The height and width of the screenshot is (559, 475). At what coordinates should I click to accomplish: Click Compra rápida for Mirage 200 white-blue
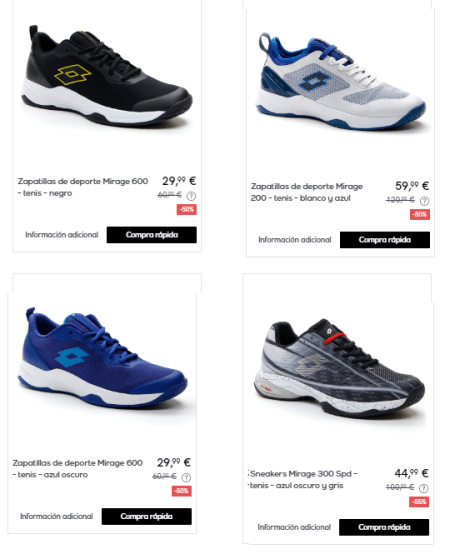pyautogui.click(x=385, y=240)
